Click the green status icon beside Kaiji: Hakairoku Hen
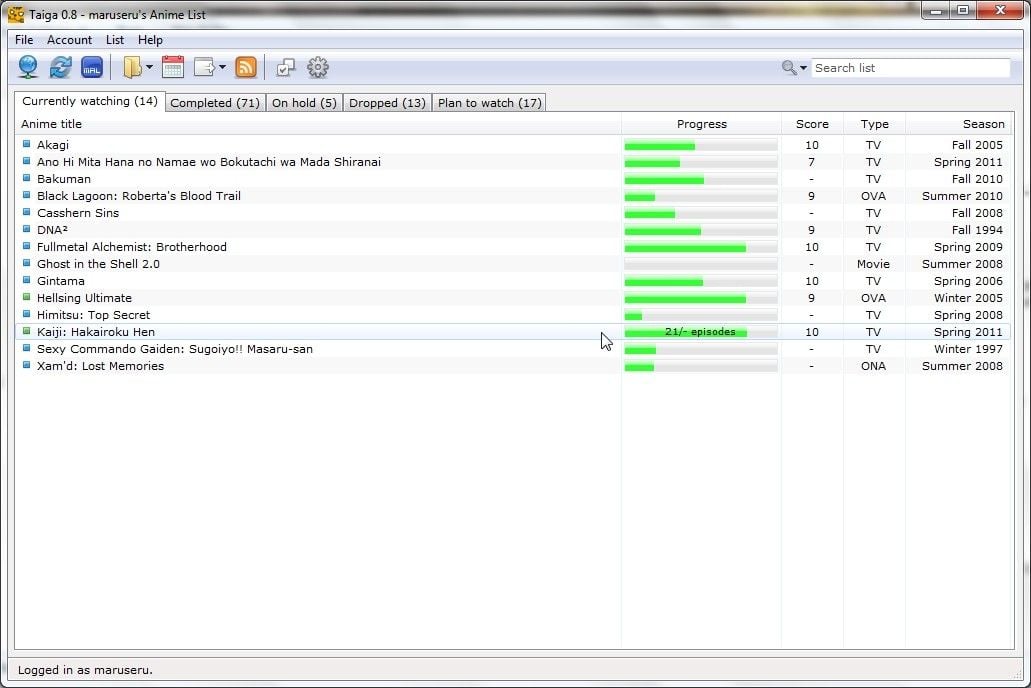The image size is (1031, 688). pos(26,332)
